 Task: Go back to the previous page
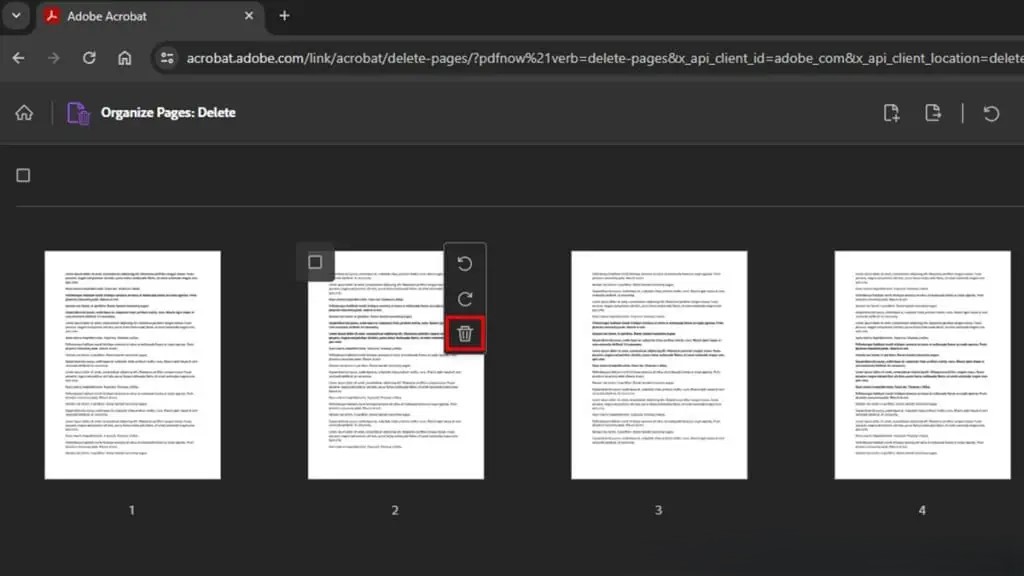click(x=18, y=58)
